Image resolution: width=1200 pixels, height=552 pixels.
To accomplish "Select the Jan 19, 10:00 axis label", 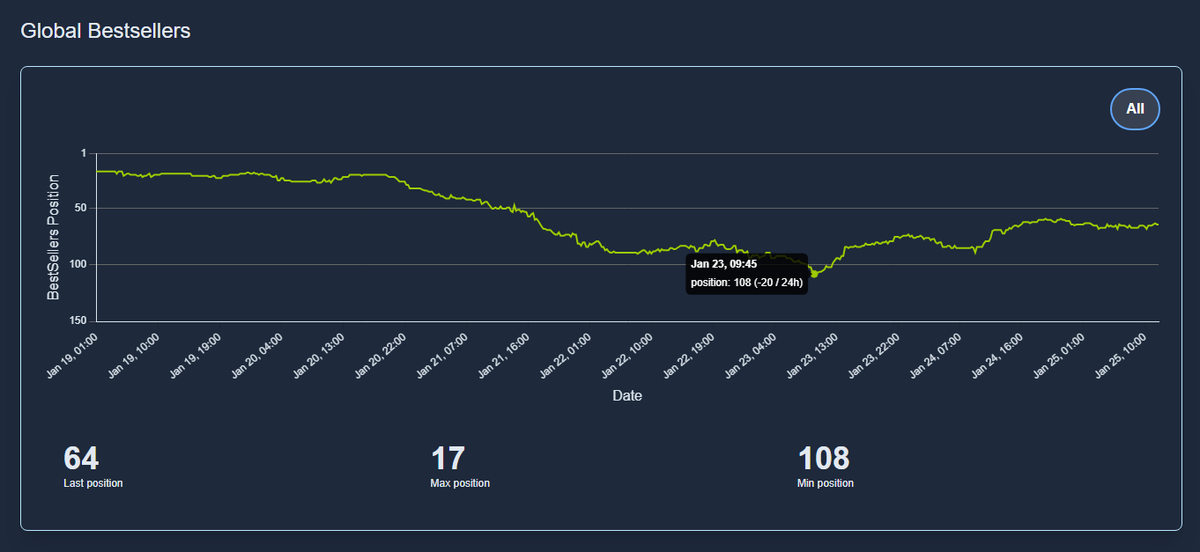I will (135, 354).
